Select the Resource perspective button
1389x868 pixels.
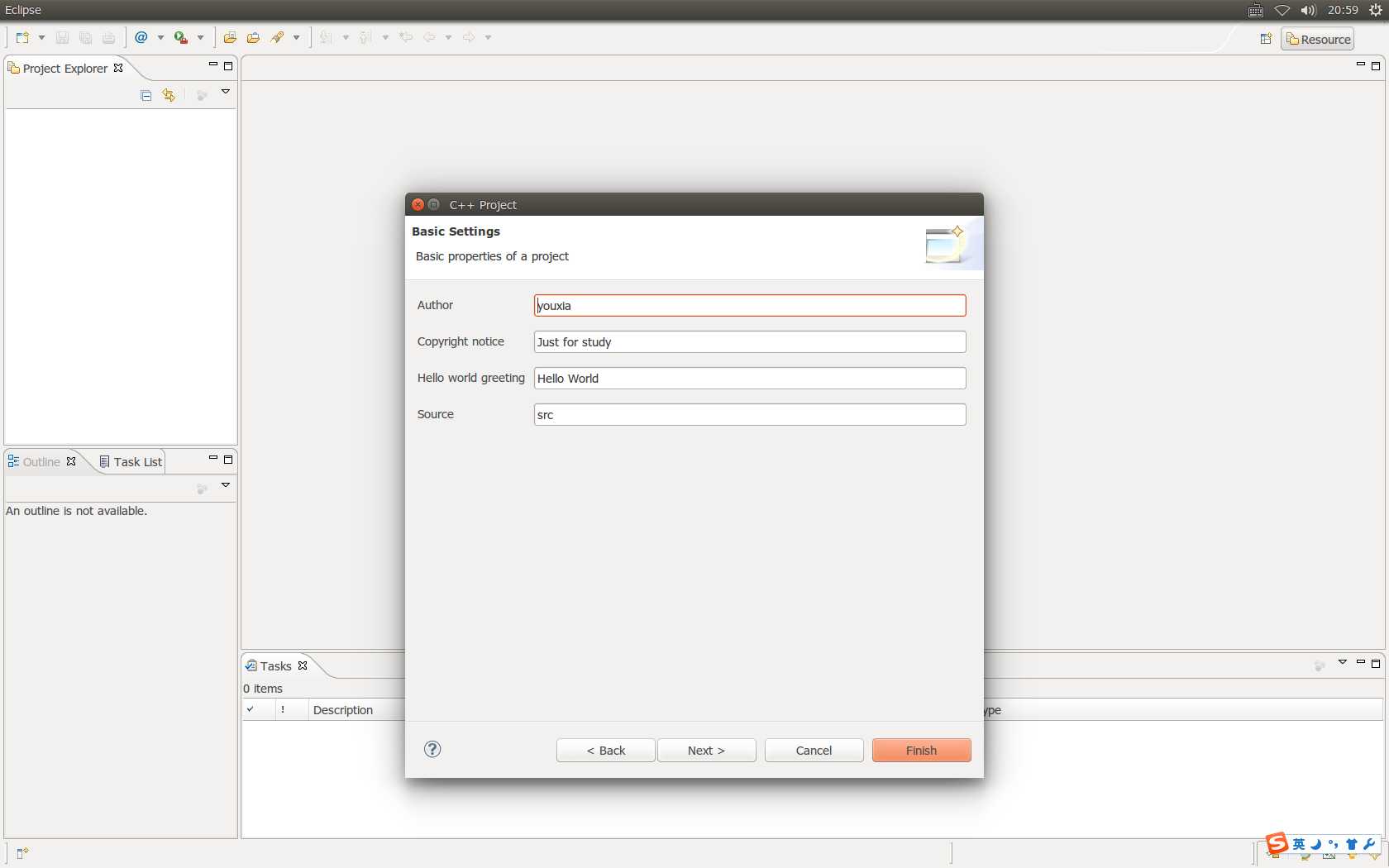(x=1318, y=39)
